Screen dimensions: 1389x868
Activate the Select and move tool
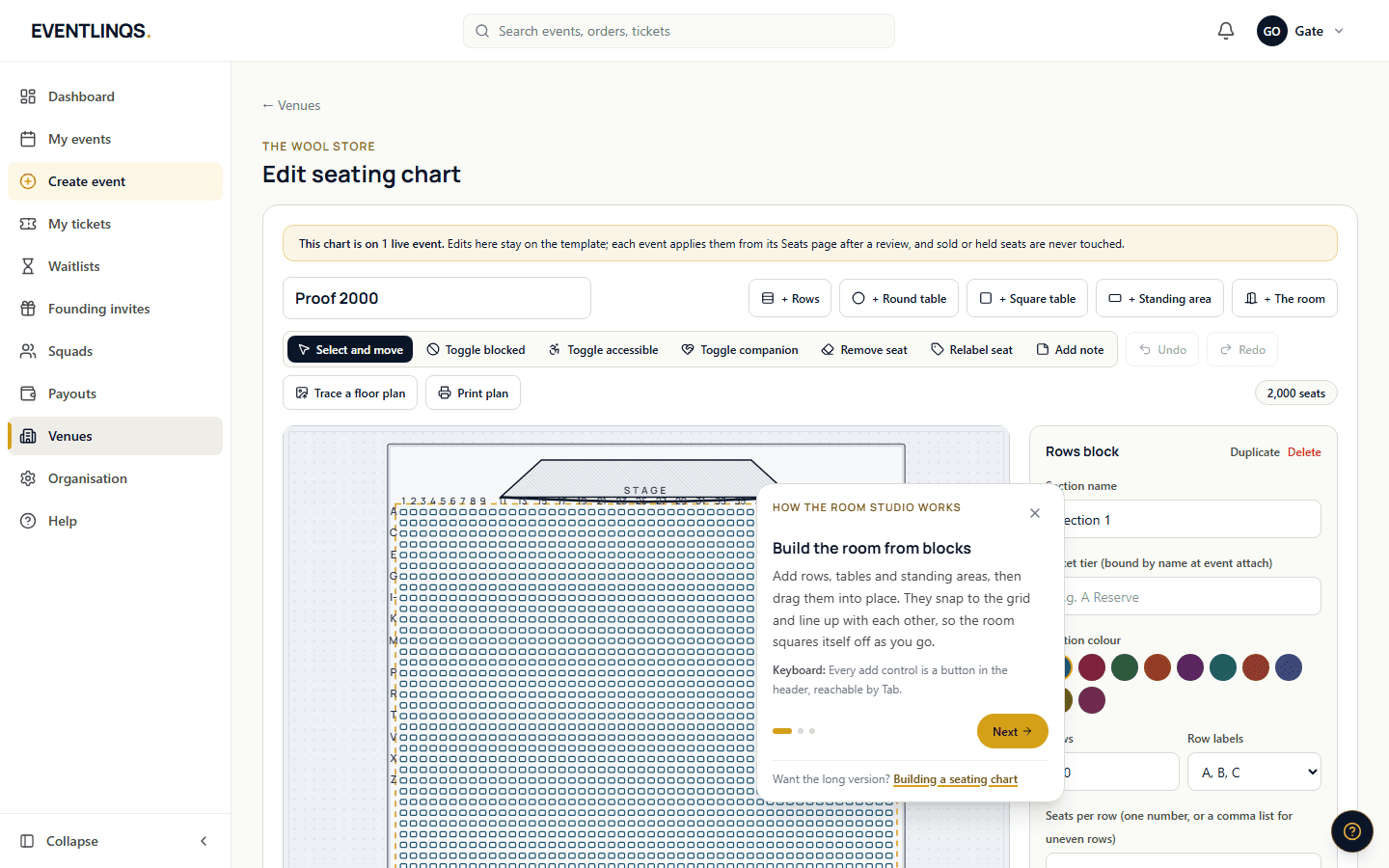(350, 349)
